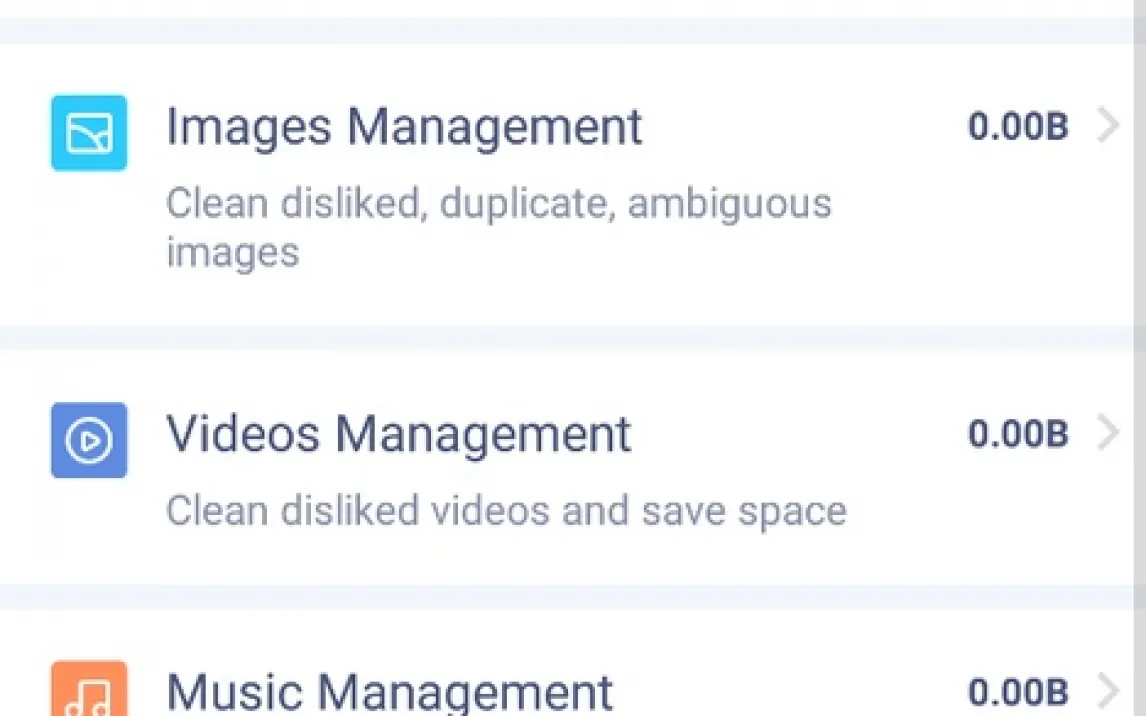Expand Images Management using its chevron arrow
The height and width of the screenshot is (716, 1146).
click(x=1109, y=126)
